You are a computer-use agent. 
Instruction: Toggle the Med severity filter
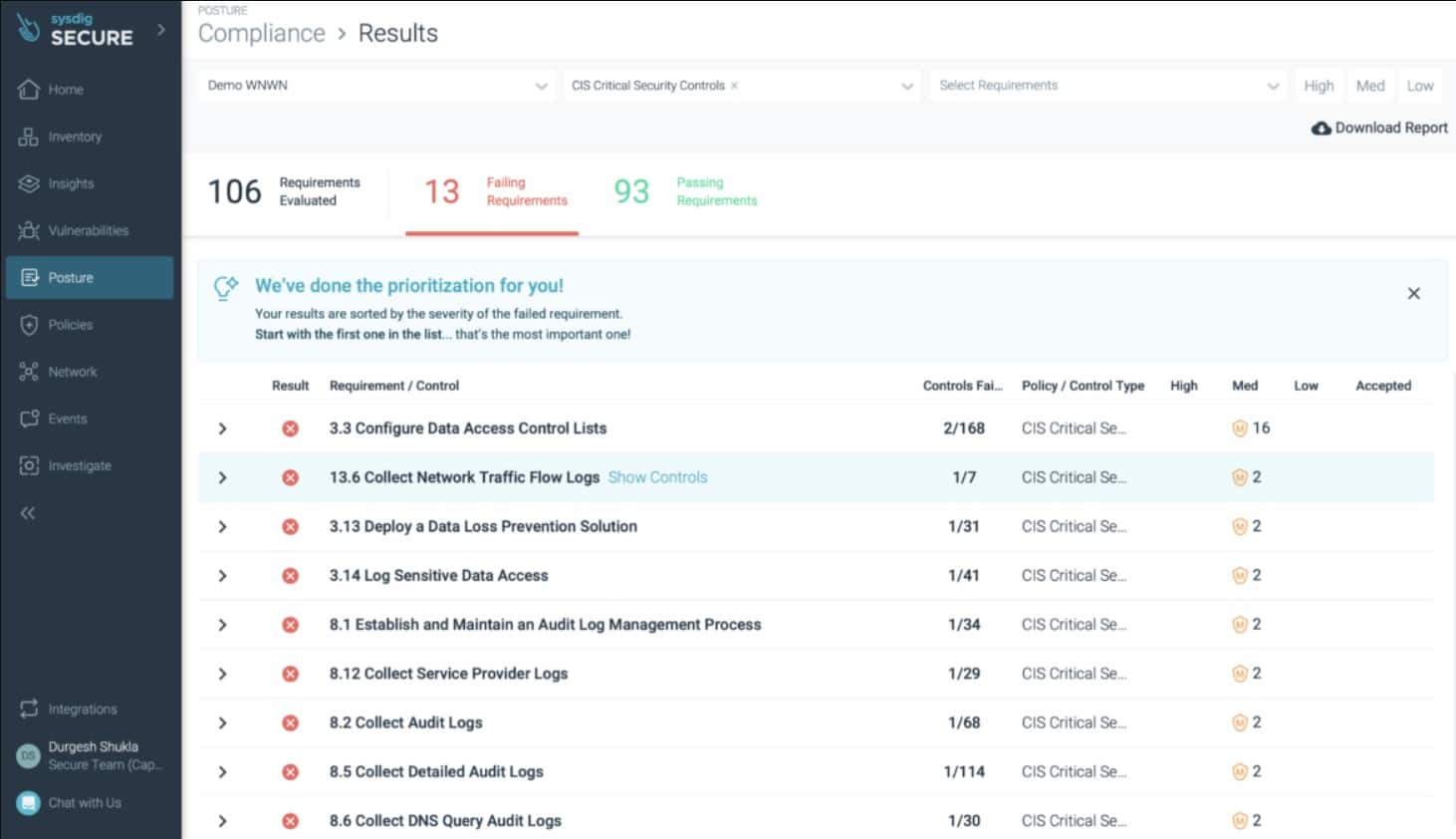click(1369, 85)
